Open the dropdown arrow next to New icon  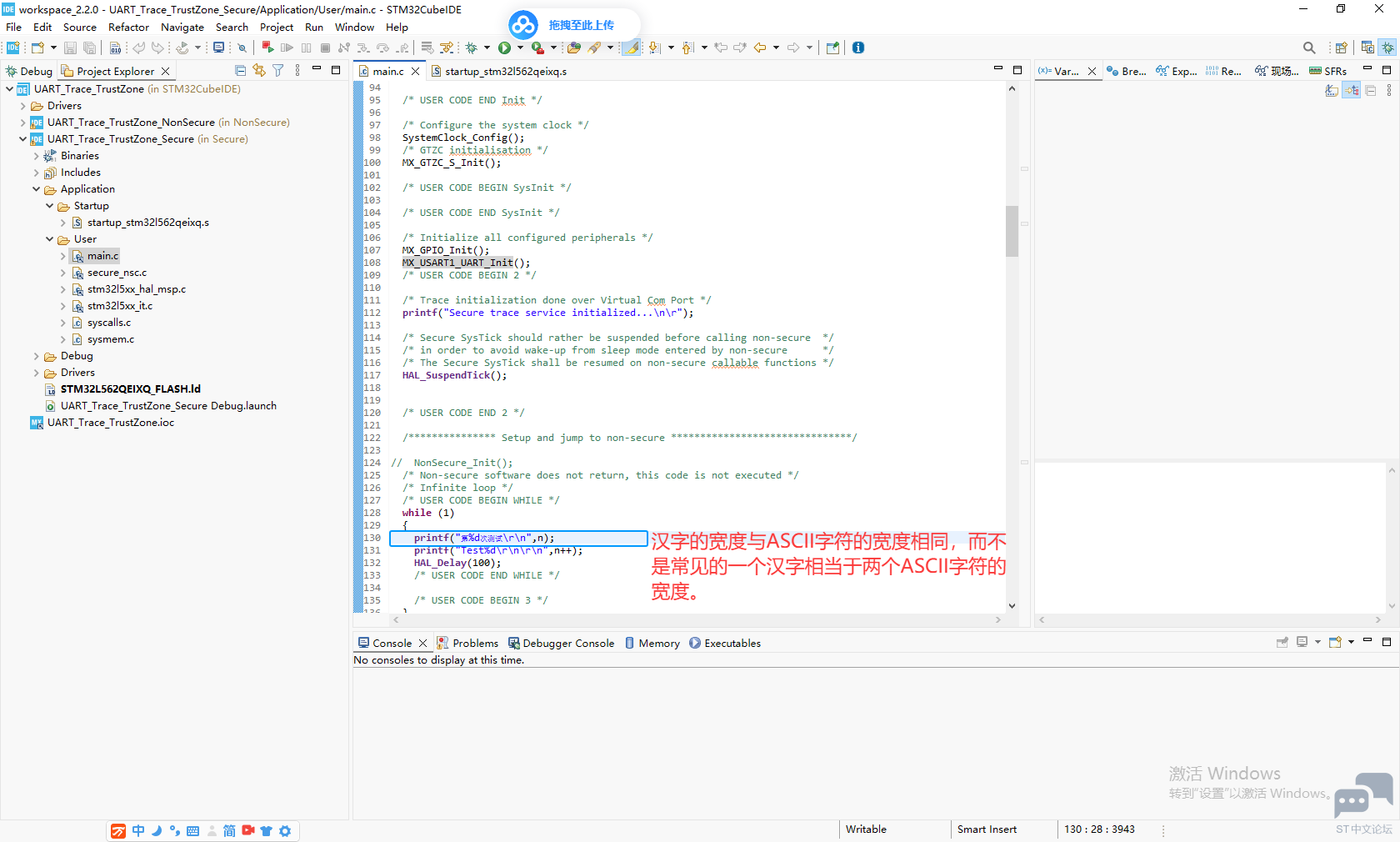pos(53,48)
